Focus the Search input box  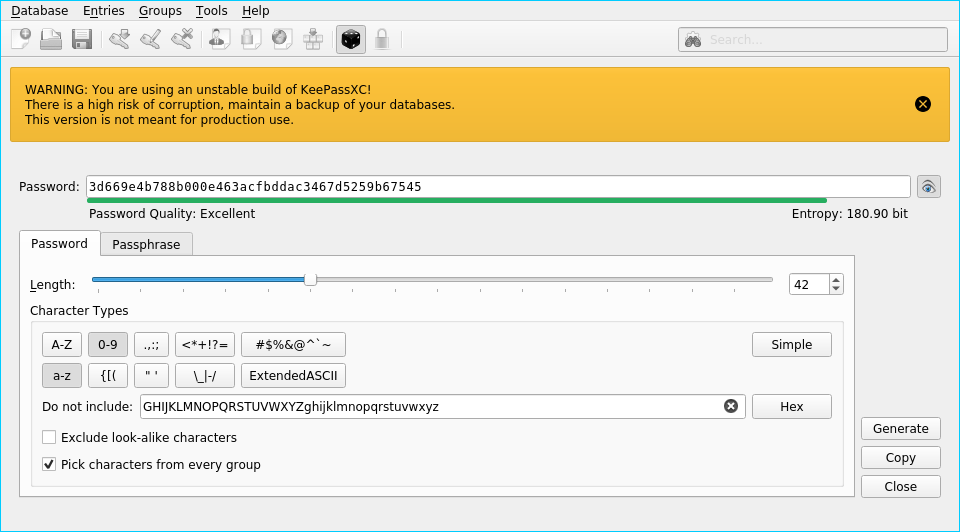812,40
